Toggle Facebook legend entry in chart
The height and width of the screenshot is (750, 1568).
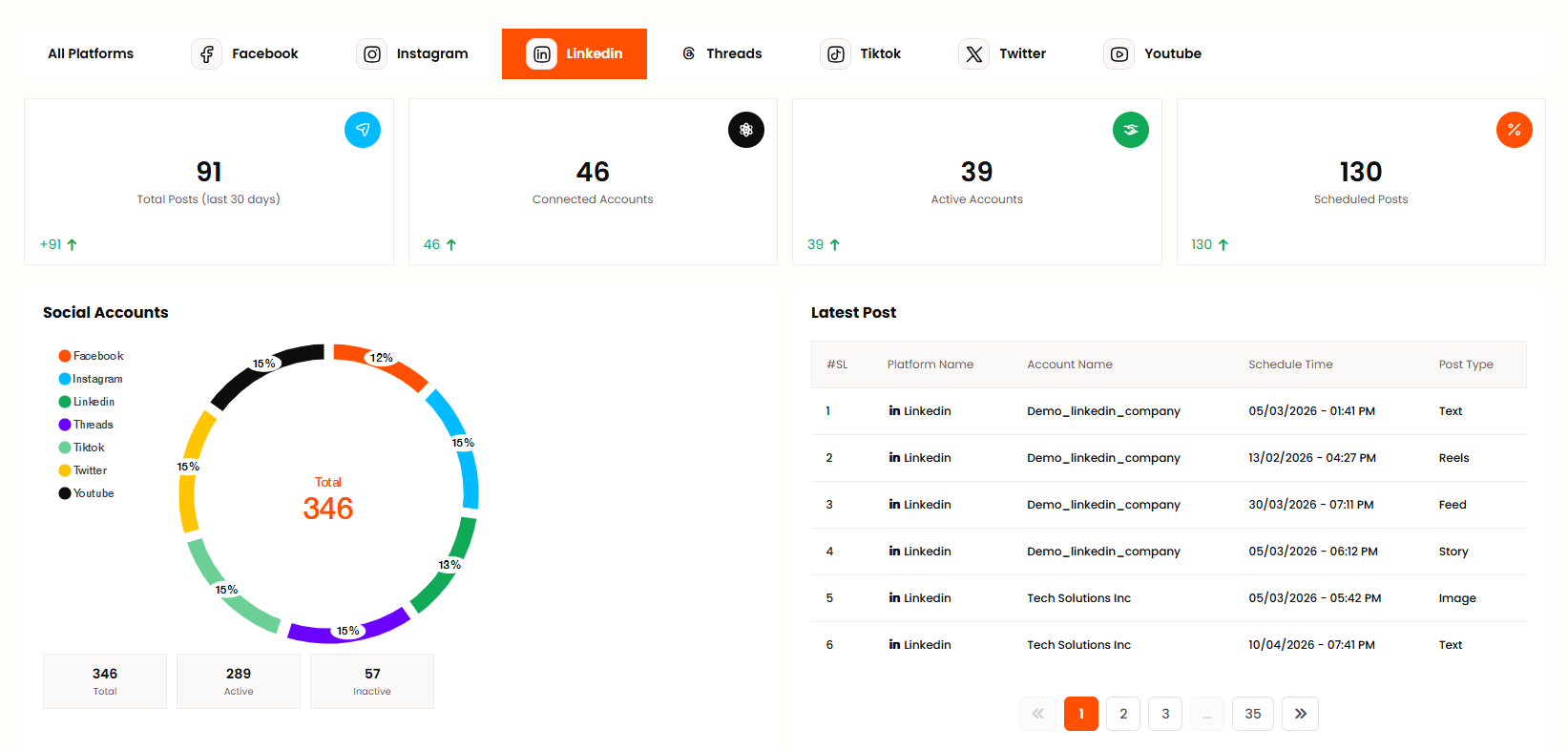[x=92, y=356]
